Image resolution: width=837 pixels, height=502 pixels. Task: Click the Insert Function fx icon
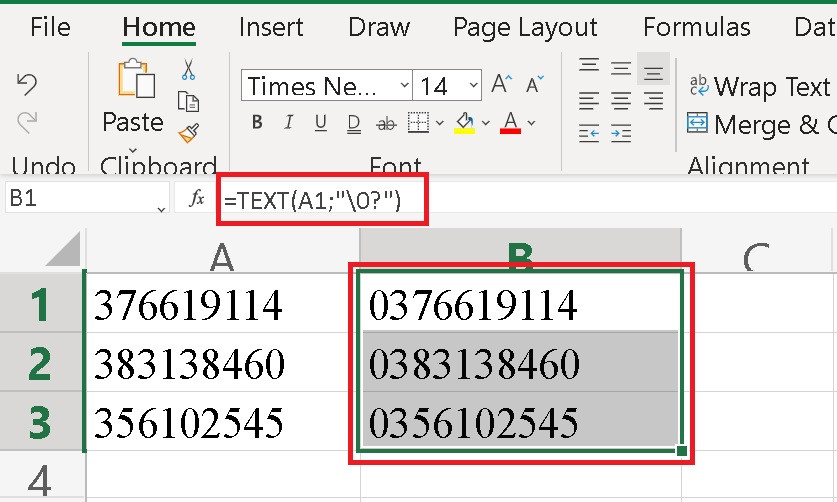[x=197, y=200]
